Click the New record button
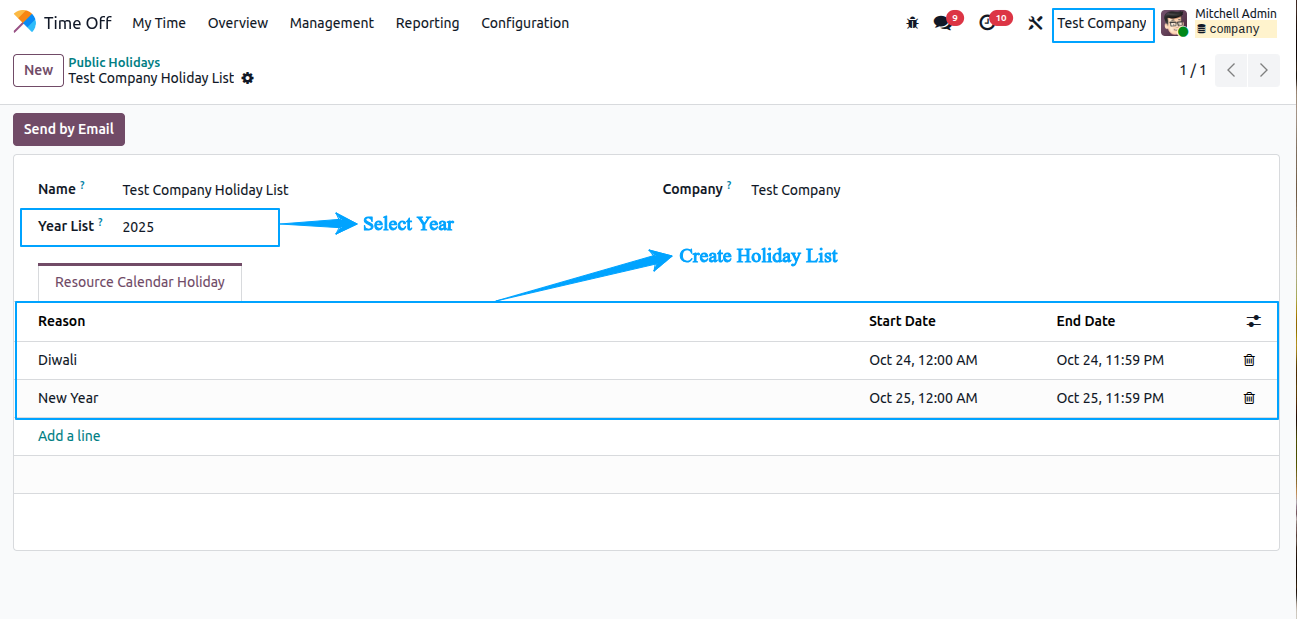The image size is (1297, 619). [39, 70]
